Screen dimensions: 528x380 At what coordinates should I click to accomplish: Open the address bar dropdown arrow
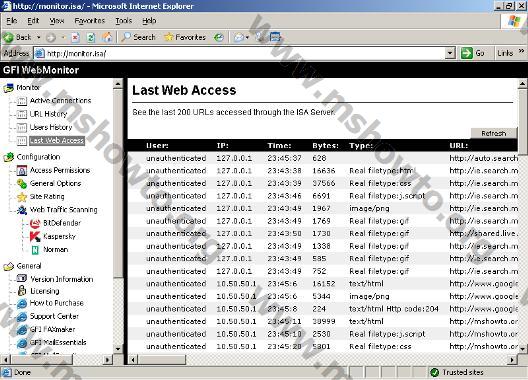450,53
